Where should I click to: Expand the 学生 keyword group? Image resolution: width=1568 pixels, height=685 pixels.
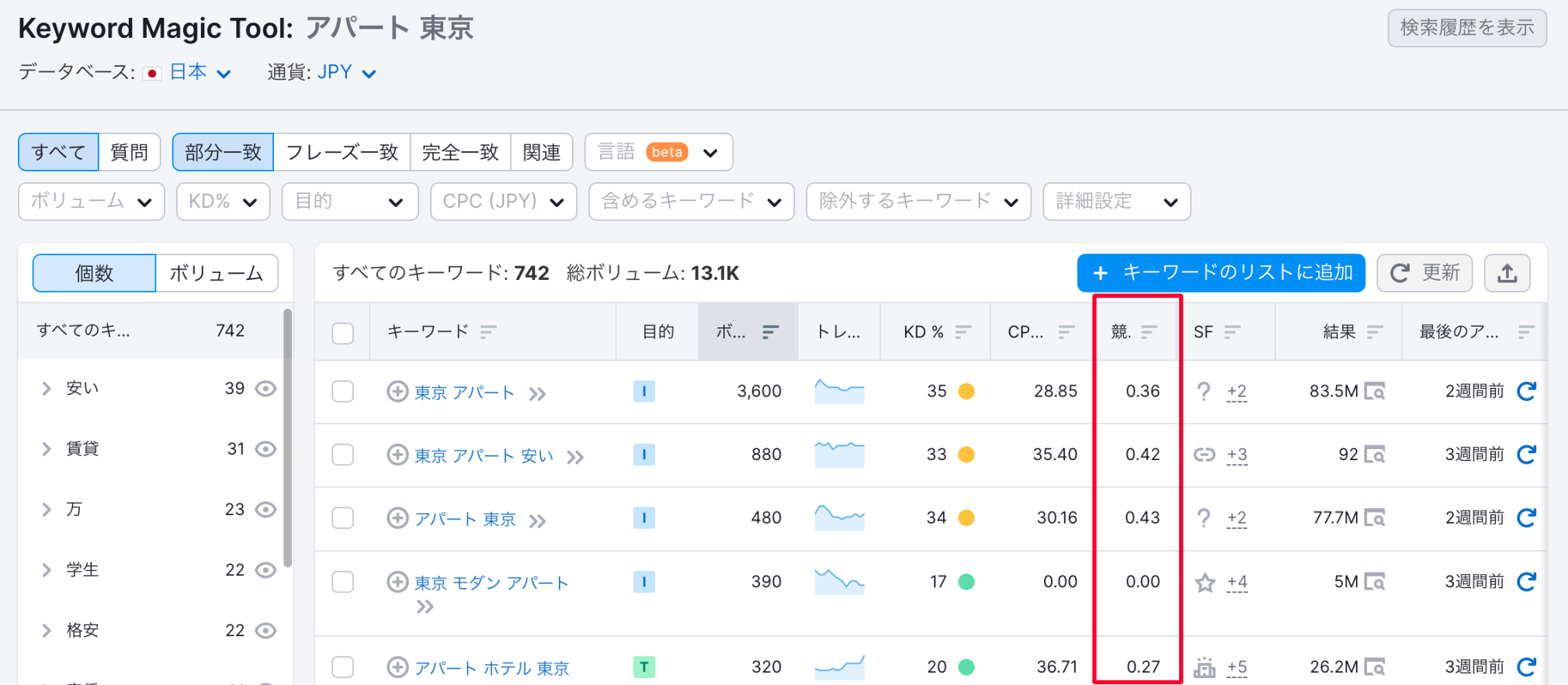47,569
